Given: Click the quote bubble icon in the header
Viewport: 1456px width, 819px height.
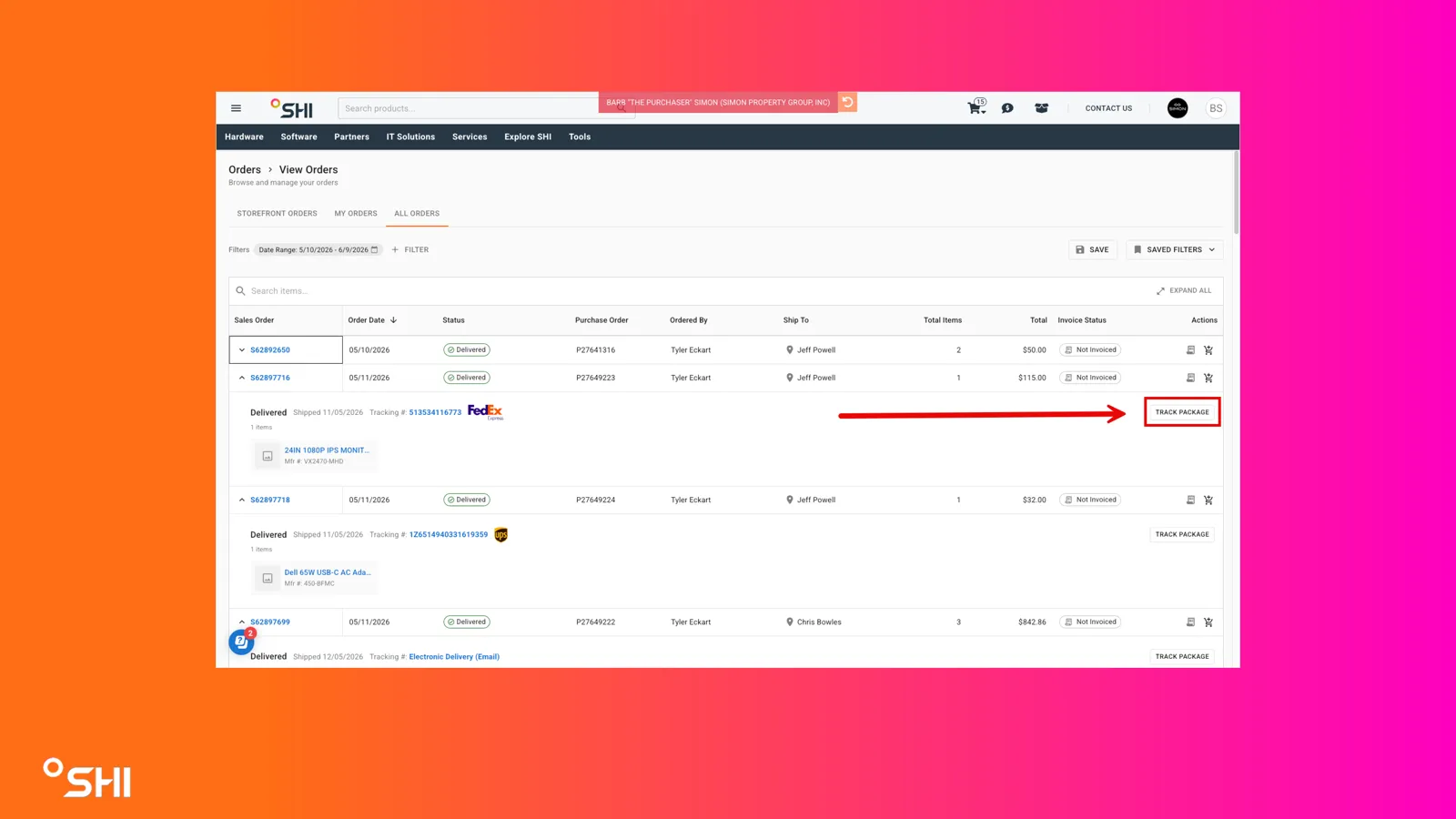Looking at the screenshot, I should [1007, 108].
